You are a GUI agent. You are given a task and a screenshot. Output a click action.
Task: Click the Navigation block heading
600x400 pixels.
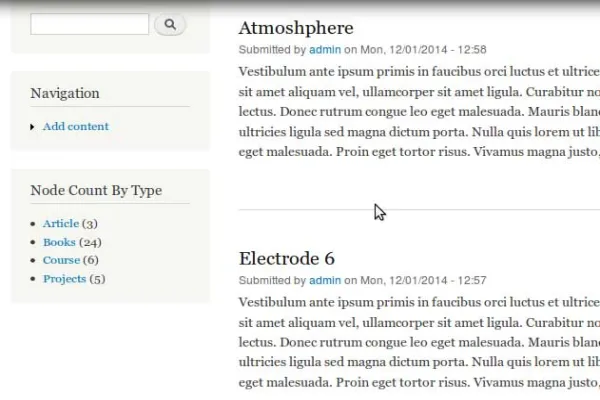pos(65,93)
